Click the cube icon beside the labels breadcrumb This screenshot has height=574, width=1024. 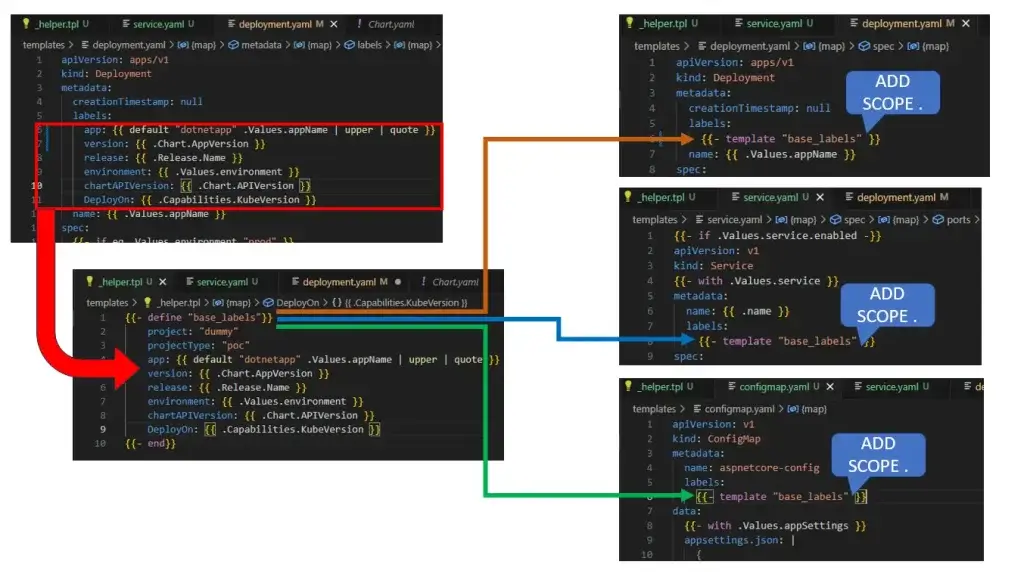(349, 45)
